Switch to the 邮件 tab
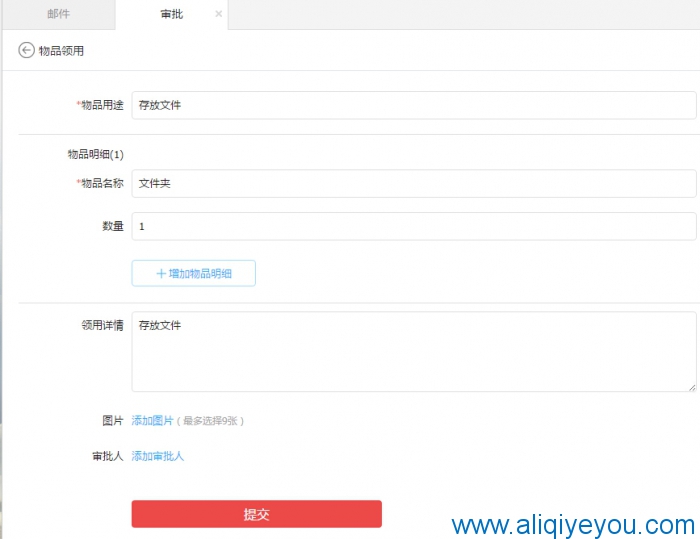Screen dimensions: 700x539 click(x=58, y=14)
